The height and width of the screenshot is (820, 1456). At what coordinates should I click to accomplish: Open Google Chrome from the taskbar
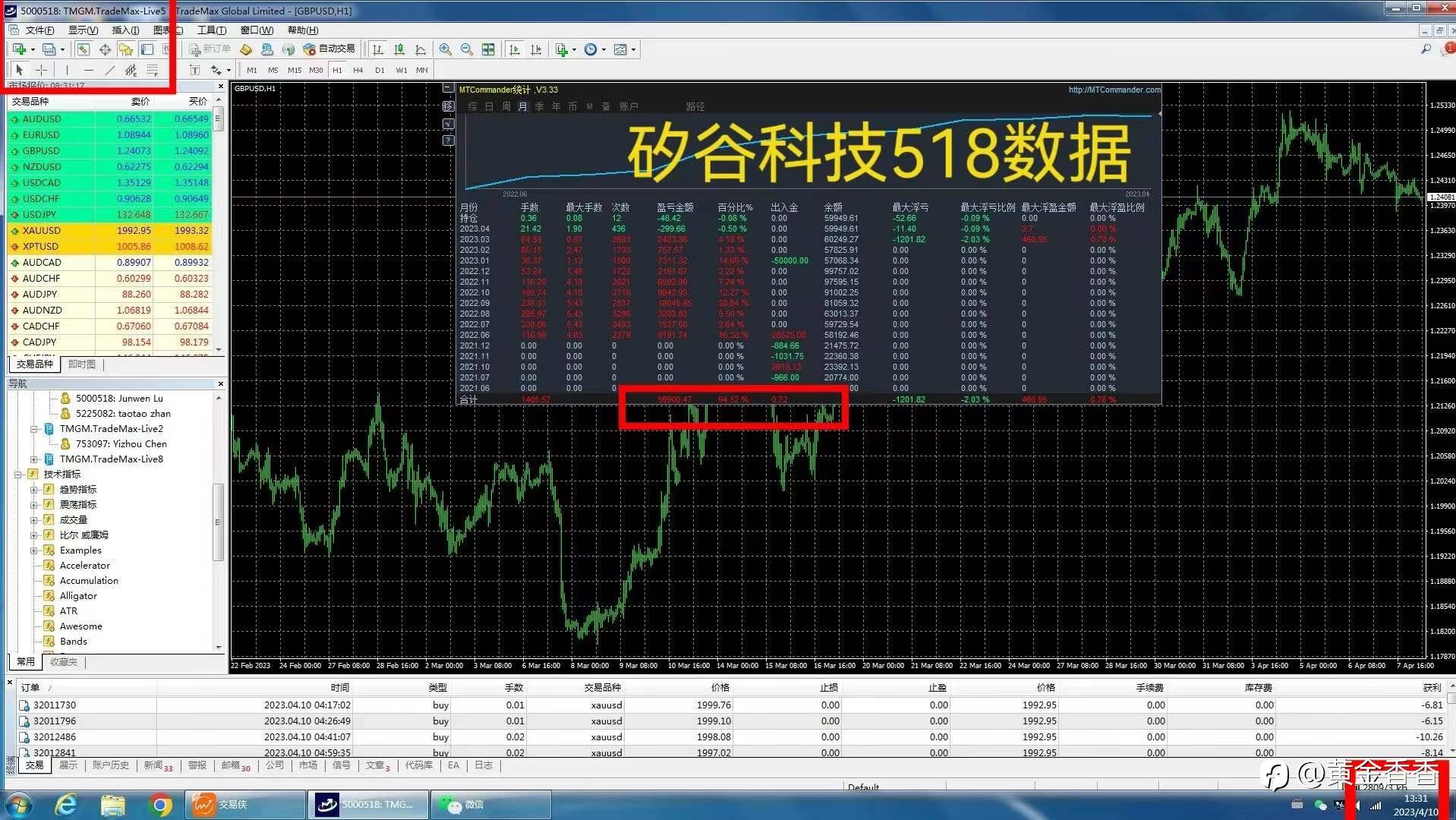[x=160, y=805]
